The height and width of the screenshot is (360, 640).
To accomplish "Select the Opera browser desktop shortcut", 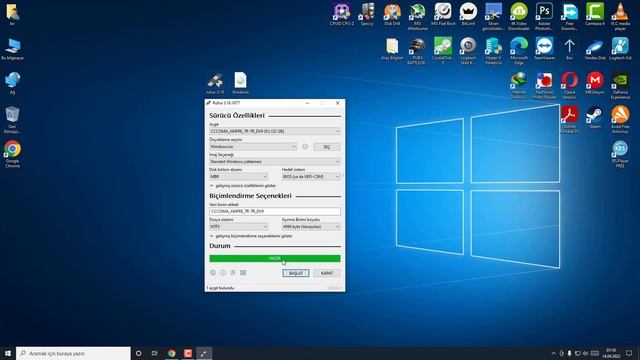I will (x=569, y=86).
